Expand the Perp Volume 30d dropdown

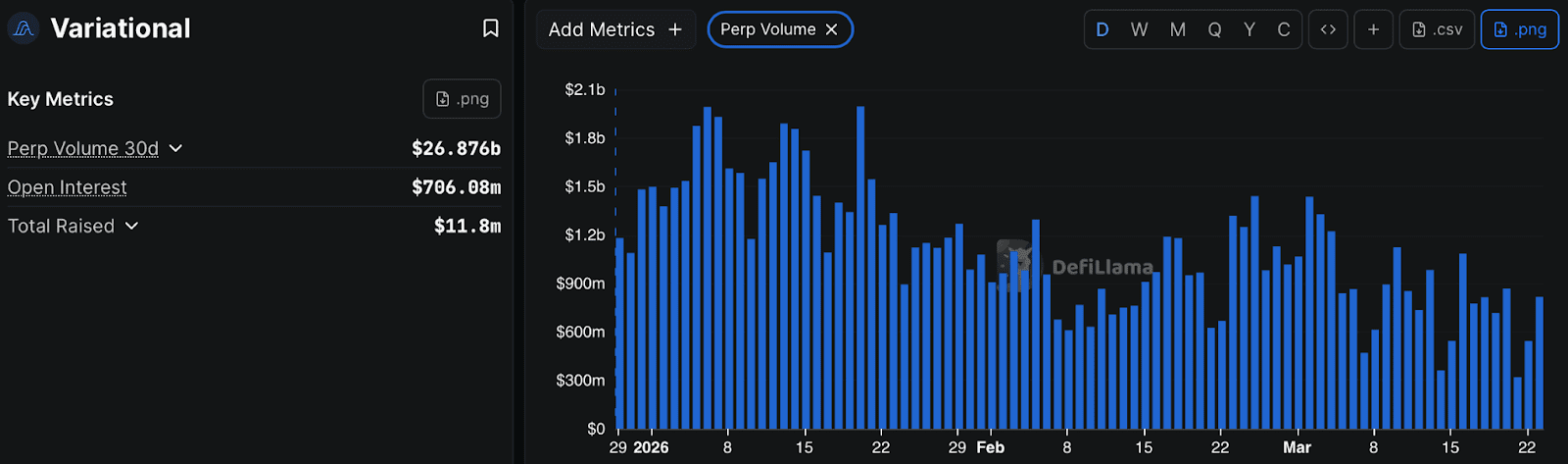click(x=175, y=148)
